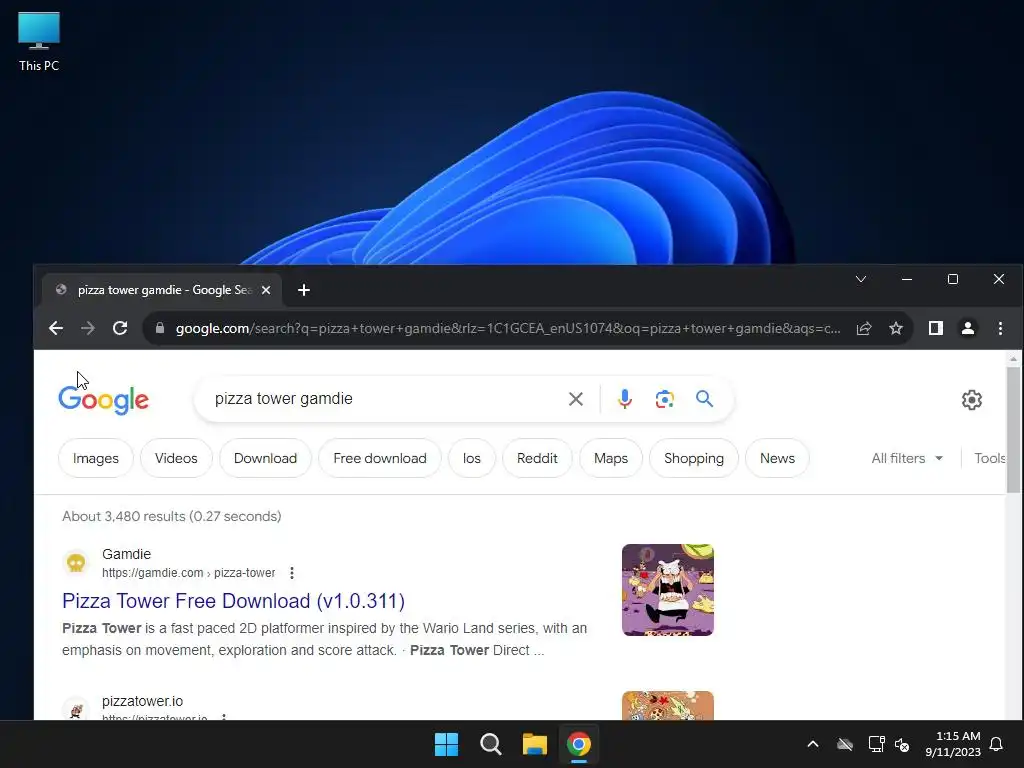This screenshot has width=1024, height=768.
Task: Click the About 3,480 results text
Action: click(172, 517)
